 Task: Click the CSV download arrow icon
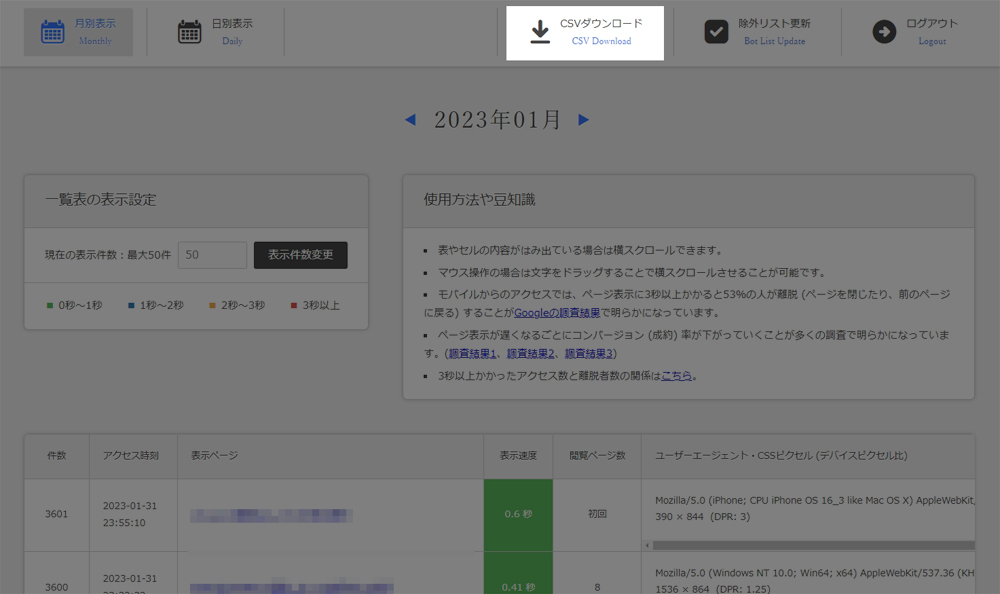(540, 32)
